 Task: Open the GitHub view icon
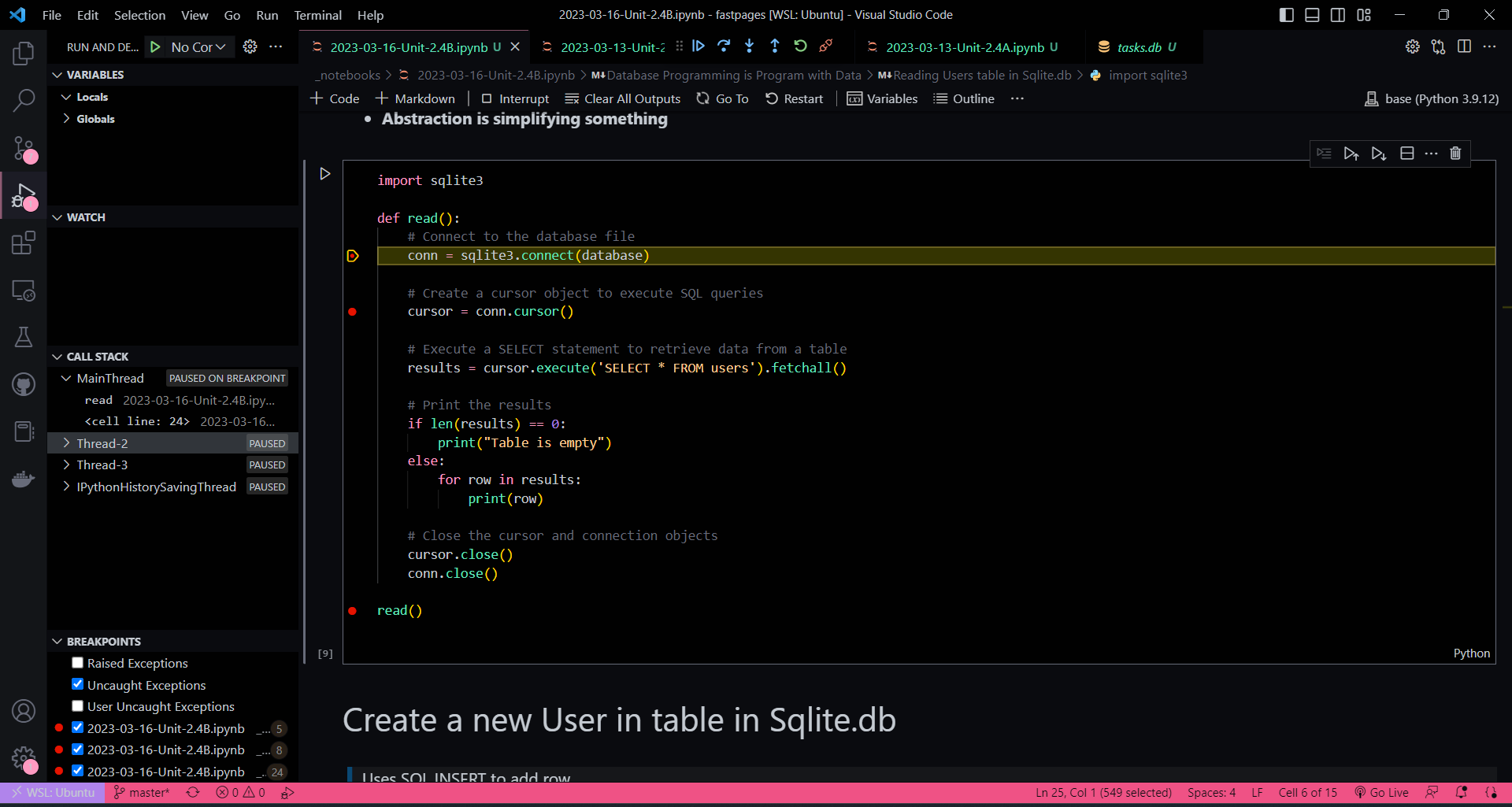click(x=24, y=384)
